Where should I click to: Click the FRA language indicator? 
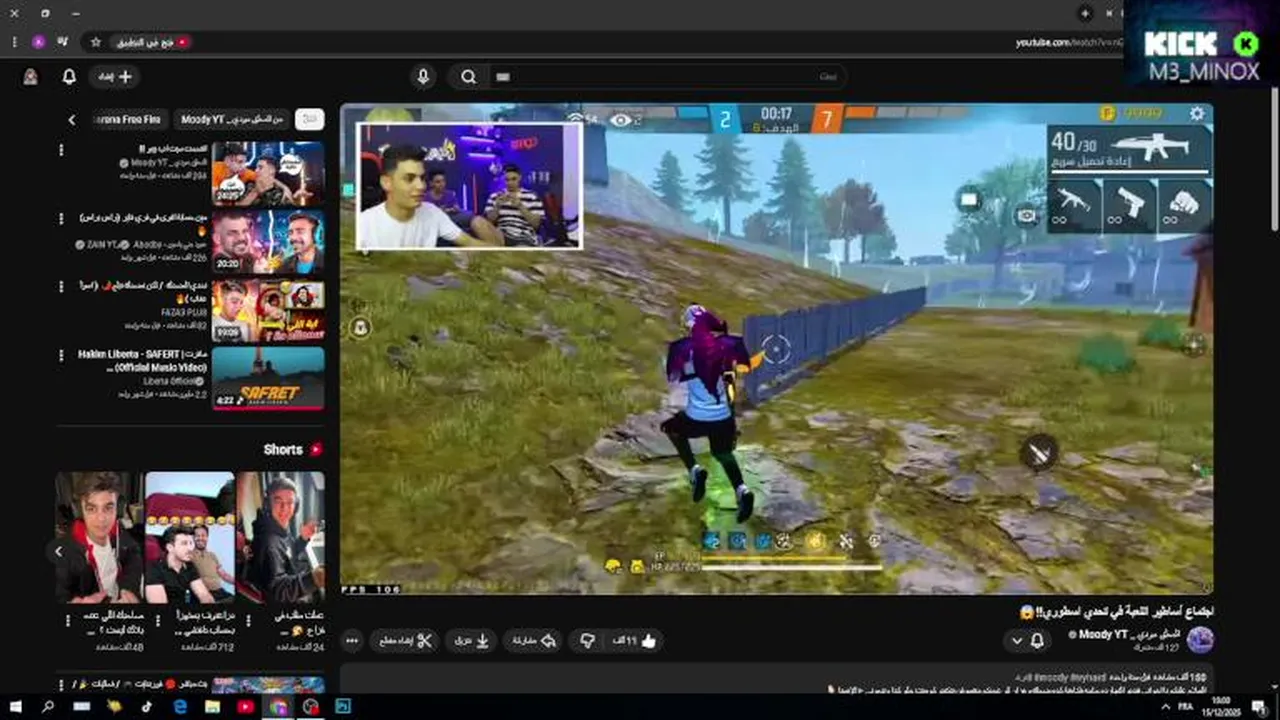point(1184,706)
